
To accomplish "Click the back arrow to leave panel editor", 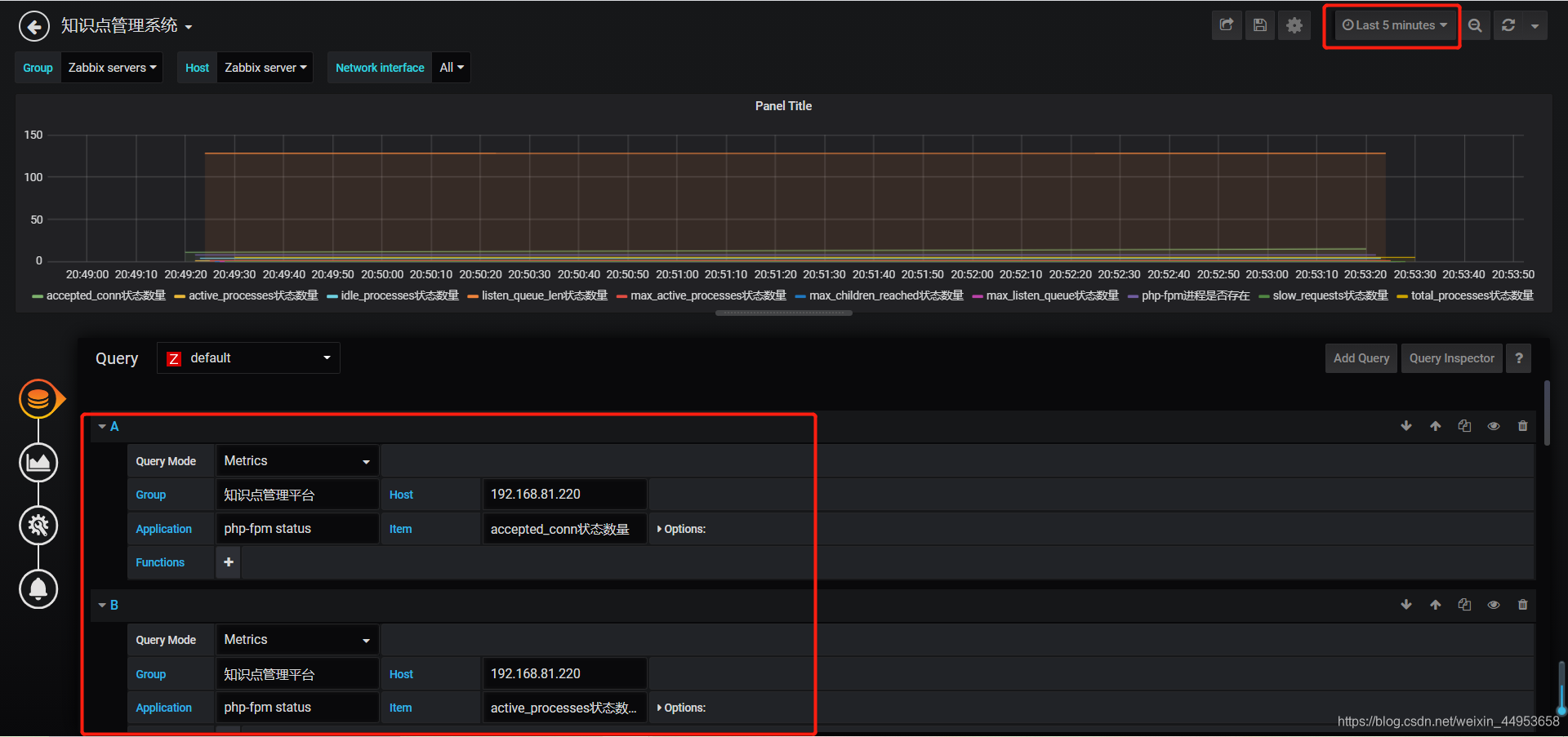I will [x=33, y=27].
